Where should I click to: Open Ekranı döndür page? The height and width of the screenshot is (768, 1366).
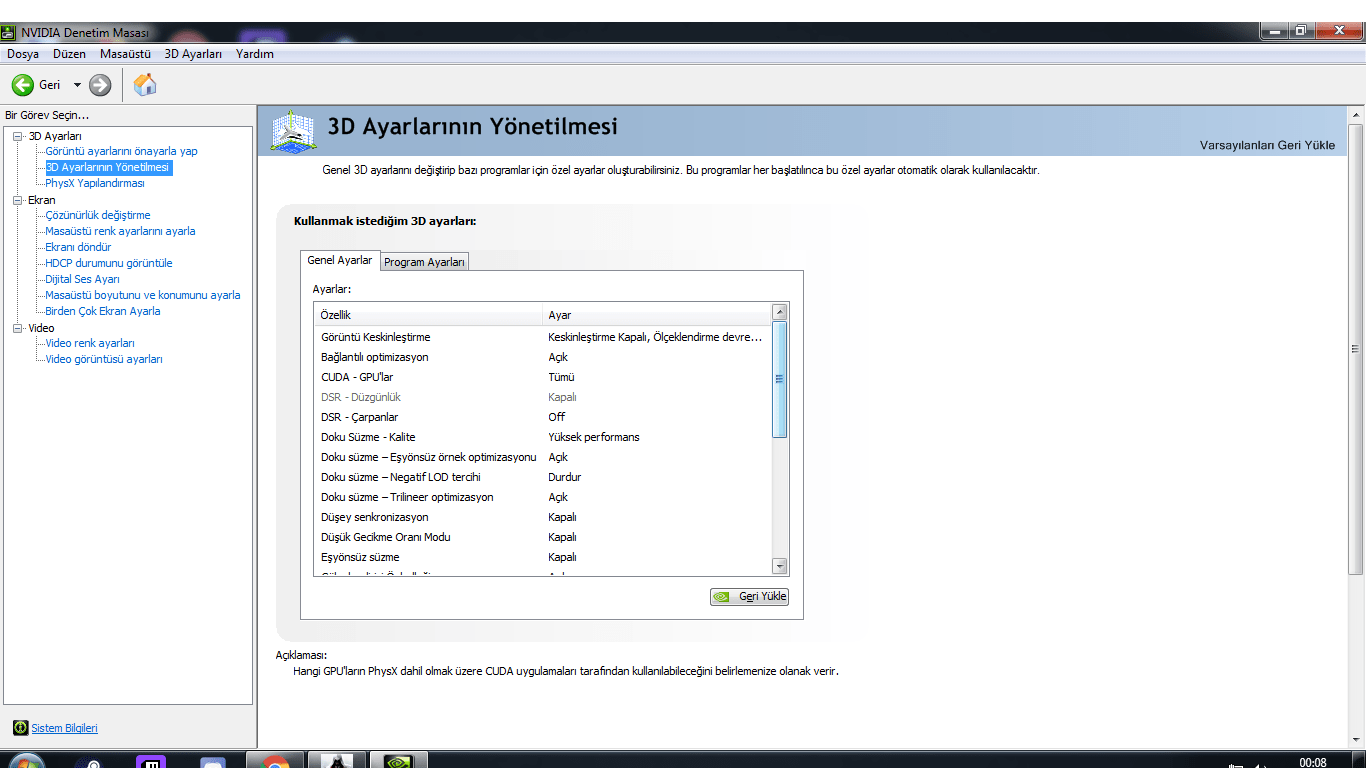tap(78, 247)
